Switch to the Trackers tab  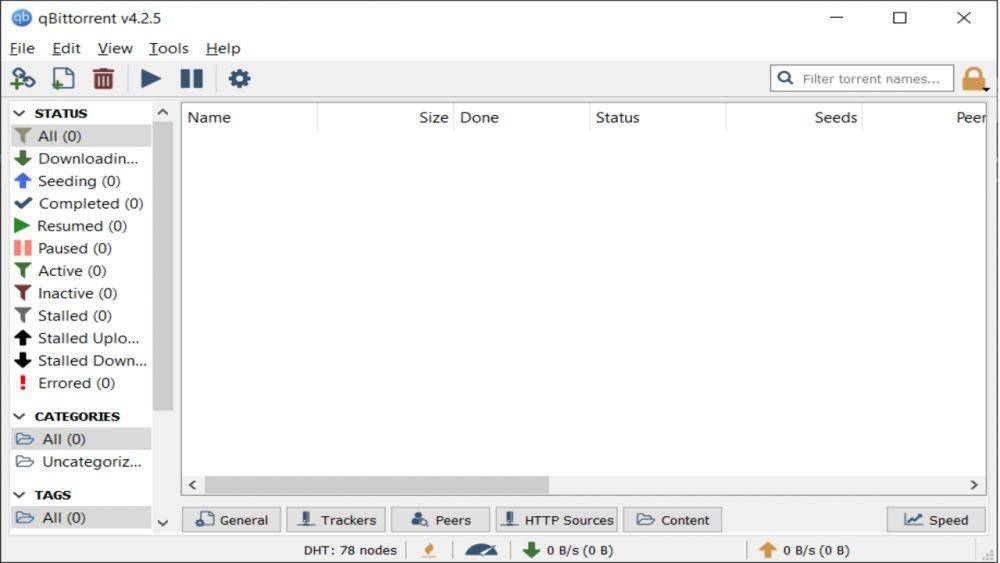pyautogui.click(x=336, y=520)
